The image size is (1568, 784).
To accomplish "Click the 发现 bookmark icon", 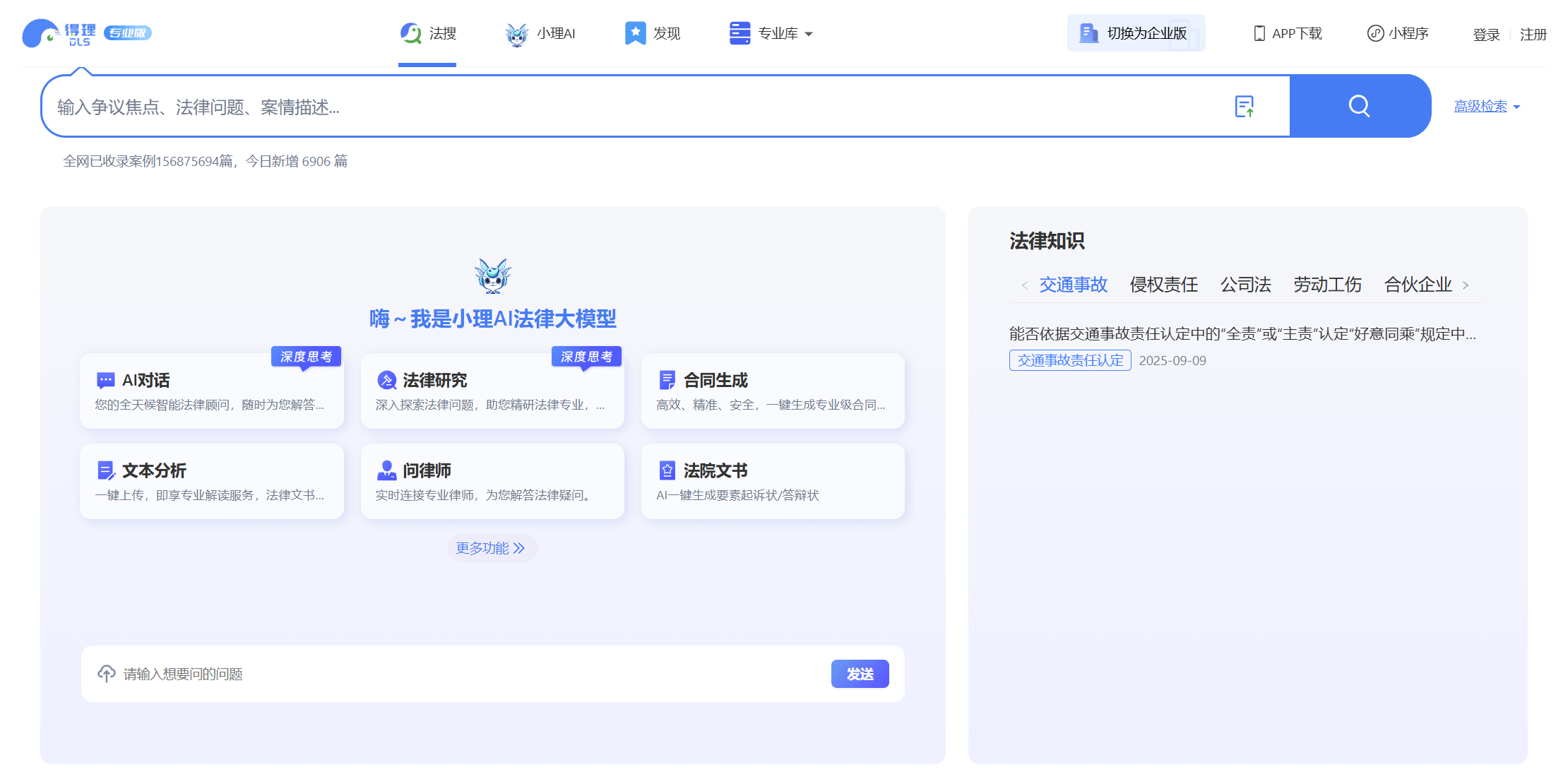I will click(635, 32).
